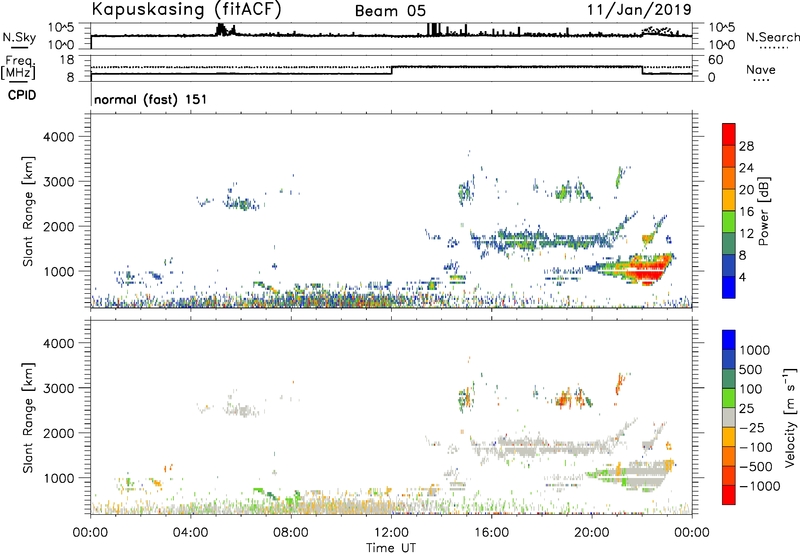Screen dimensions: 800x554
Task: Click the velocity panel 'Slant Range [km]' label
Action: point(28,418)
